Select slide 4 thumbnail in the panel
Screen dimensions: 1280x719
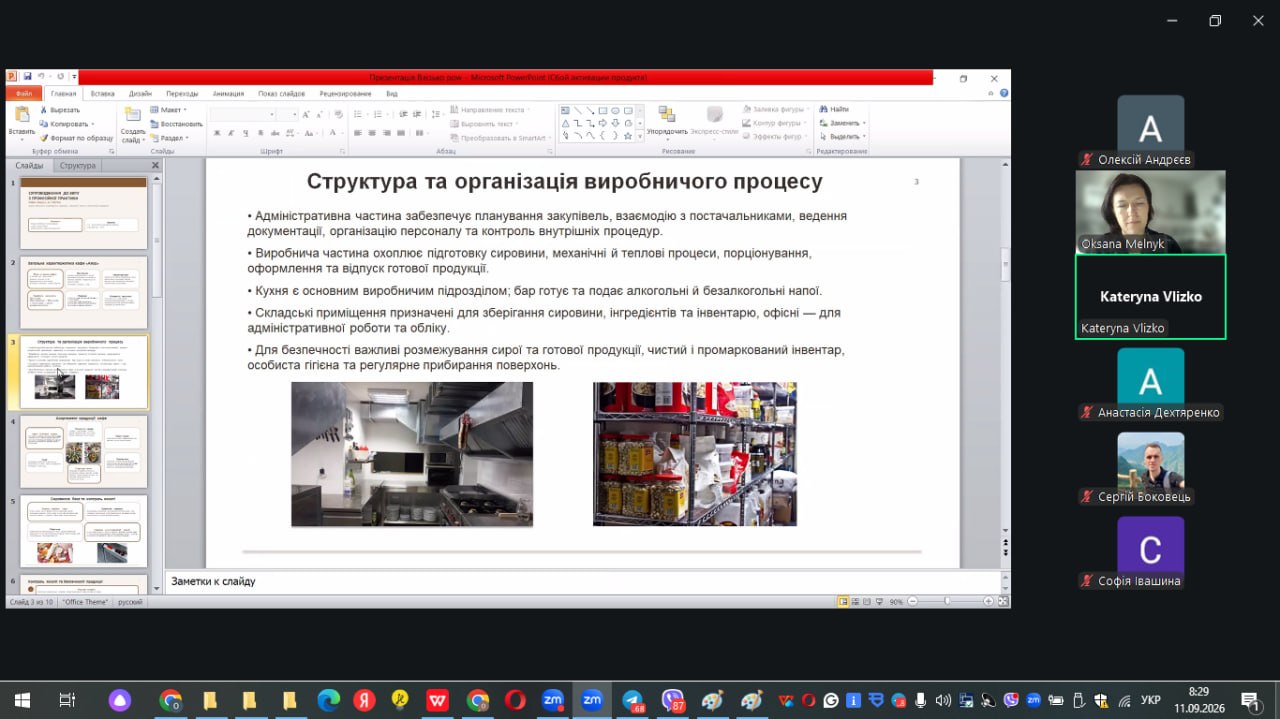(x=84, y=452)
